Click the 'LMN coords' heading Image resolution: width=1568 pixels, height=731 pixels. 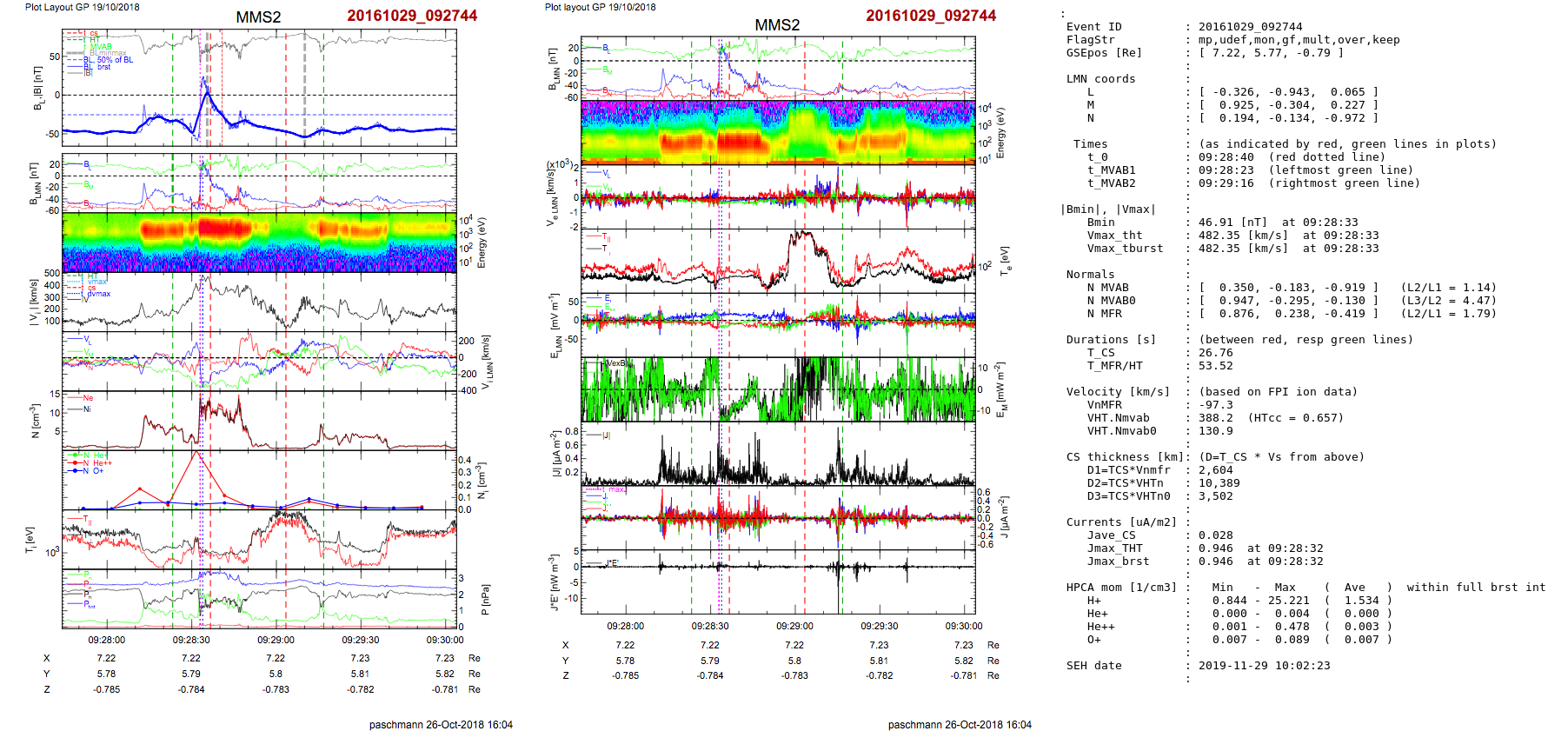tap(1100, 79)
